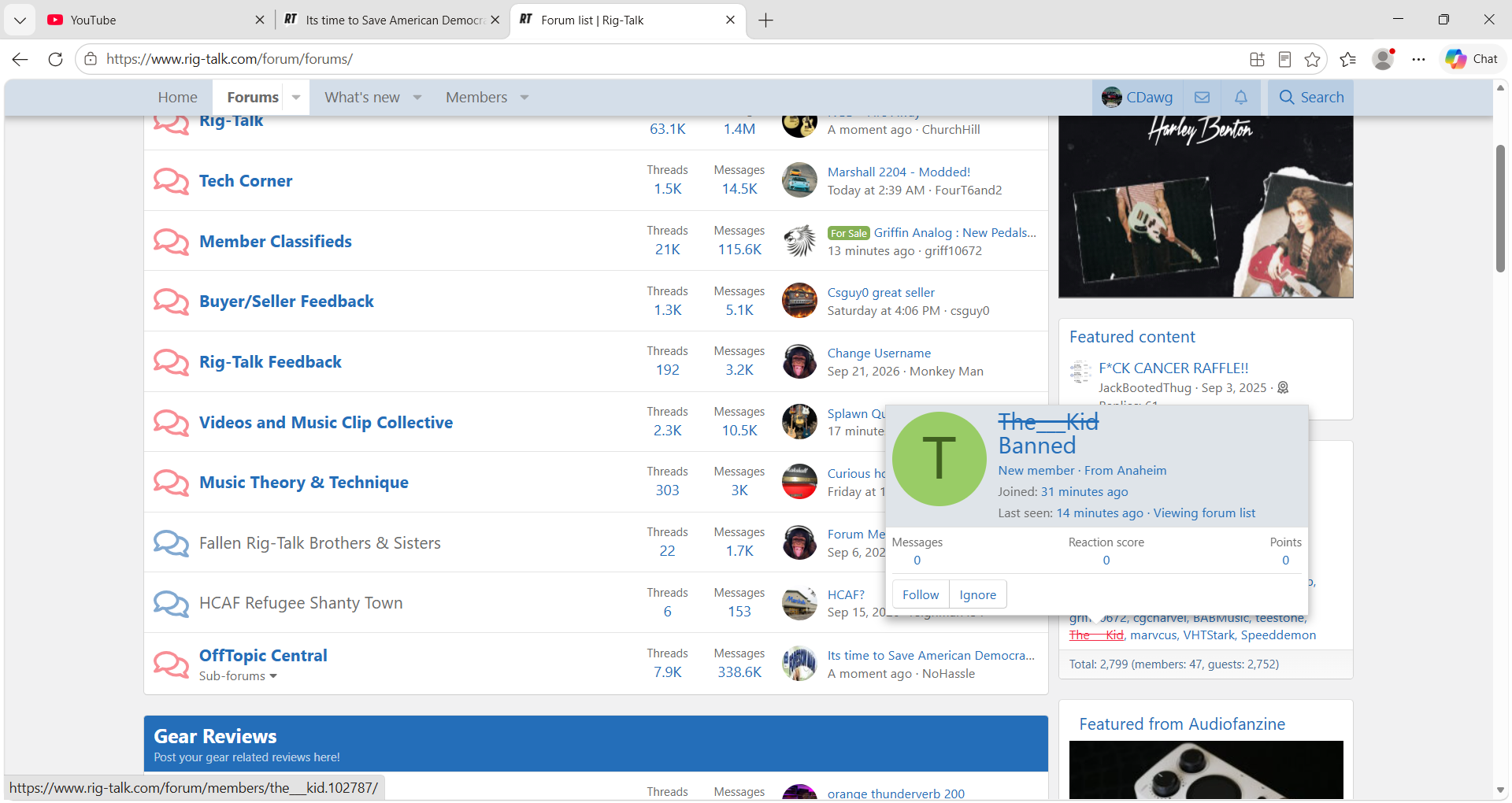The image size is (1512, 803).
Task: Open the CDawg account menu
Action: [1137, 97]
